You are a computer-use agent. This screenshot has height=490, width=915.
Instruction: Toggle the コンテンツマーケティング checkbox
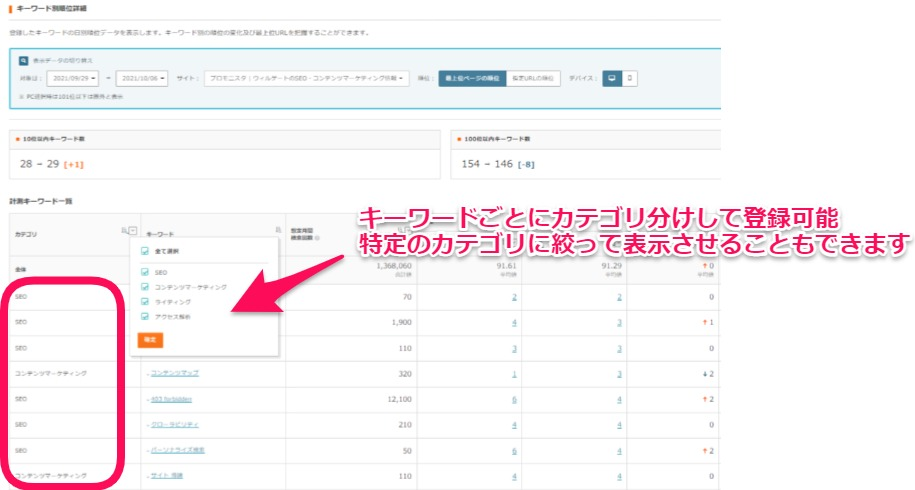(x=146, y=287)
